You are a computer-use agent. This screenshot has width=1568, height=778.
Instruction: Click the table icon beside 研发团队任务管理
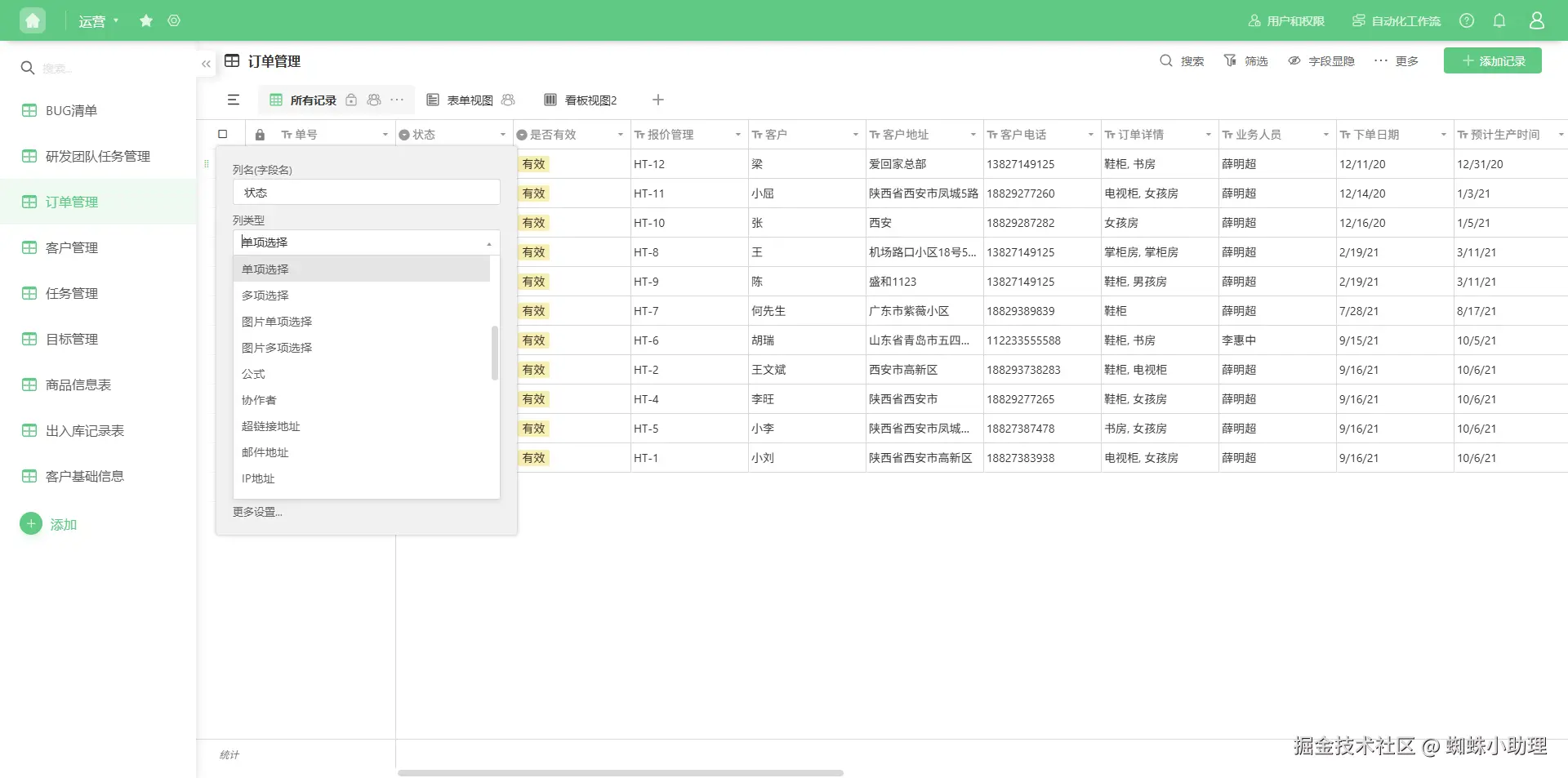point(29,156)
